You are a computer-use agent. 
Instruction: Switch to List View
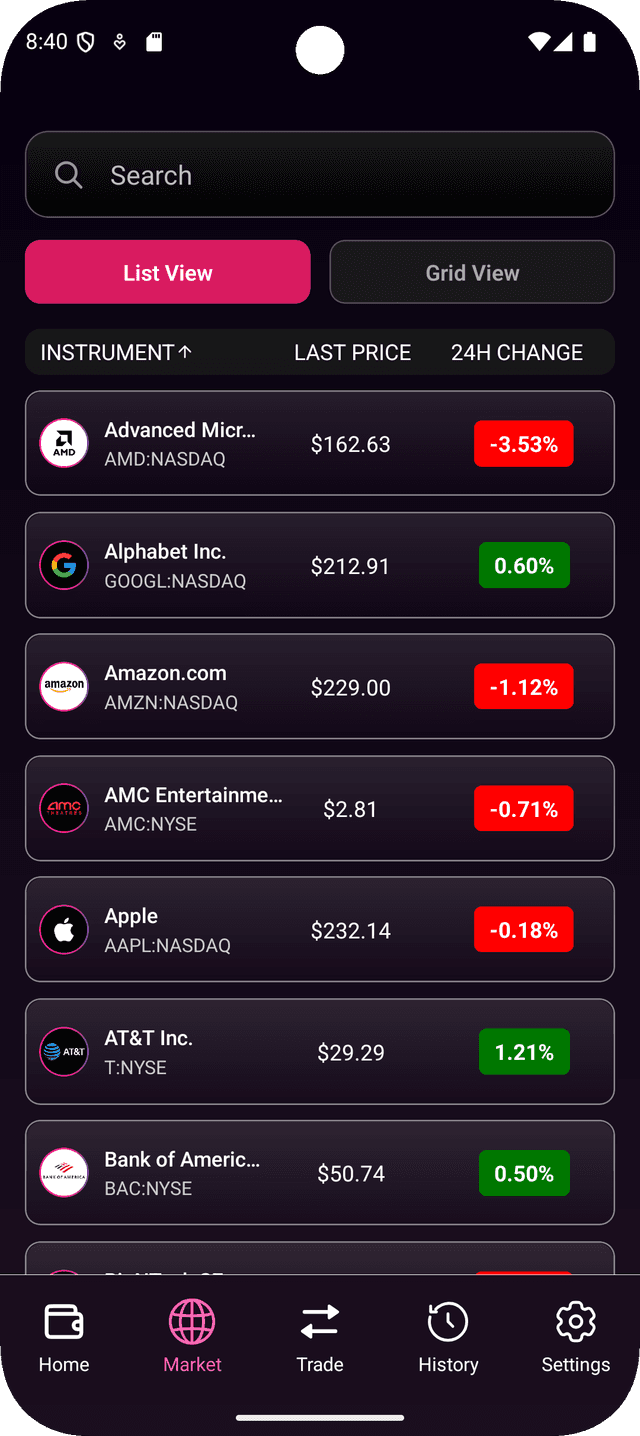click(x=168, y=272)
